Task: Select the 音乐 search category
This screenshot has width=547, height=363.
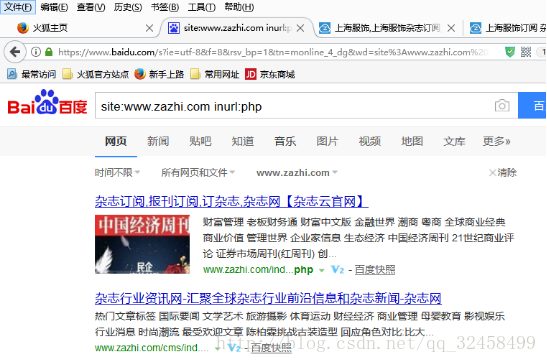Action: pos(285,141)
